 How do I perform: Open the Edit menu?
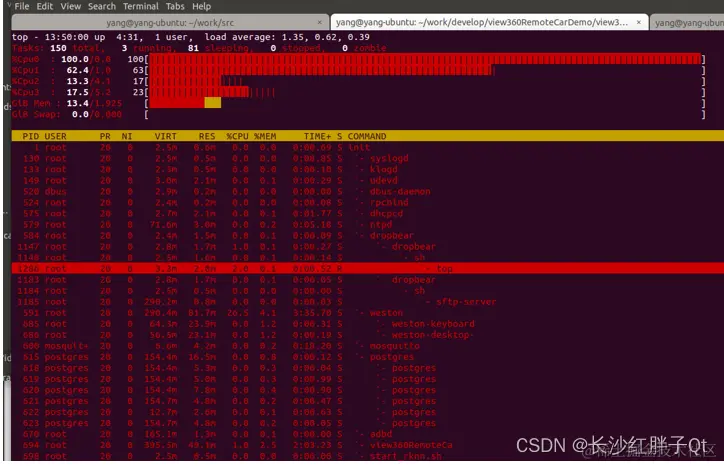[x=45, y=6]
